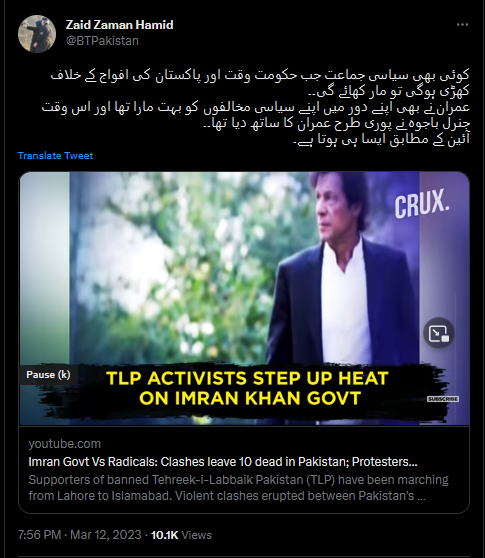Click the video thumbnail of Imran Khan
The width and height of the screenshot is (485, 558).
244,298
